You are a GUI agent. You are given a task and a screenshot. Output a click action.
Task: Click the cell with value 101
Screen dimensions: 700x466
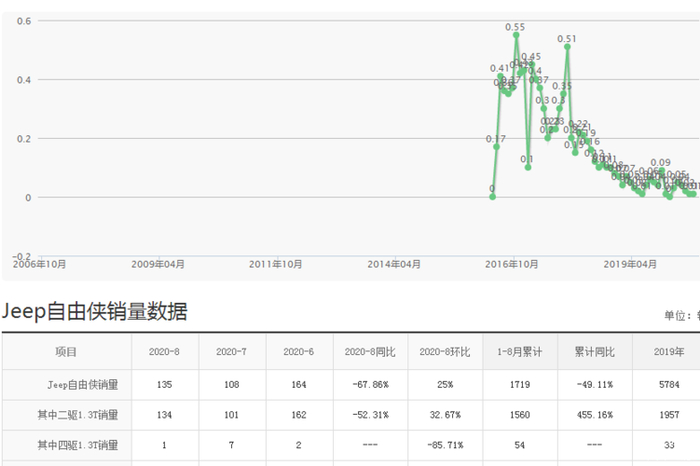231,415
